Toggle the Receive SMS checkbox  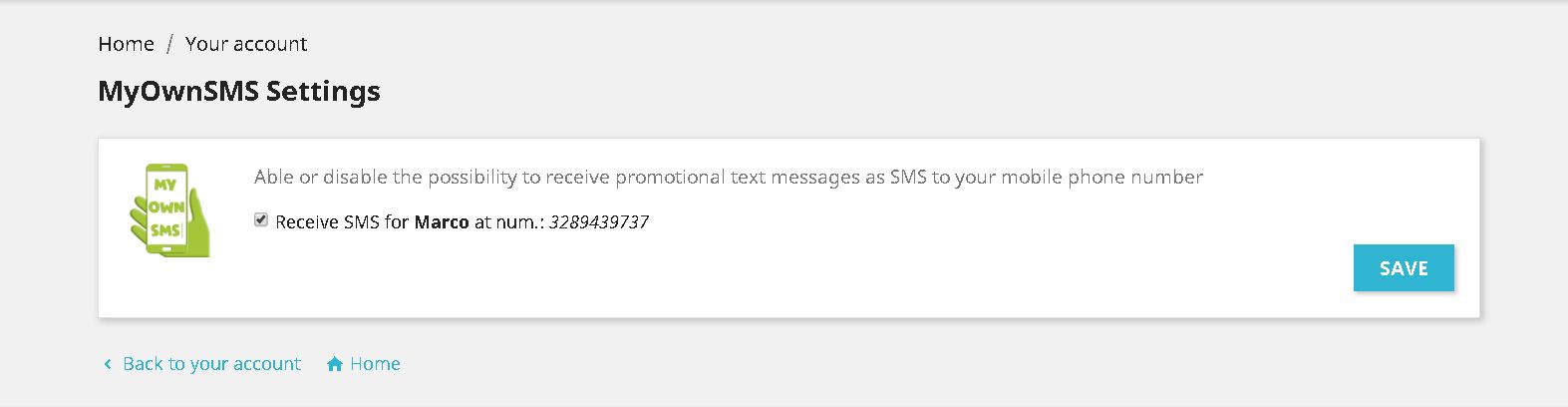click(x=261, y=220)
